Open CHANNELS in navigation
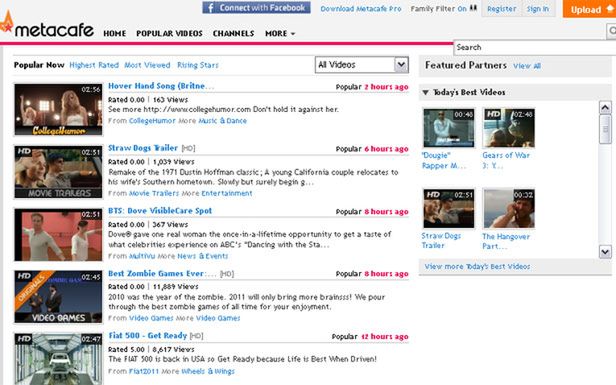616x385 pixels. coord(233,33)
